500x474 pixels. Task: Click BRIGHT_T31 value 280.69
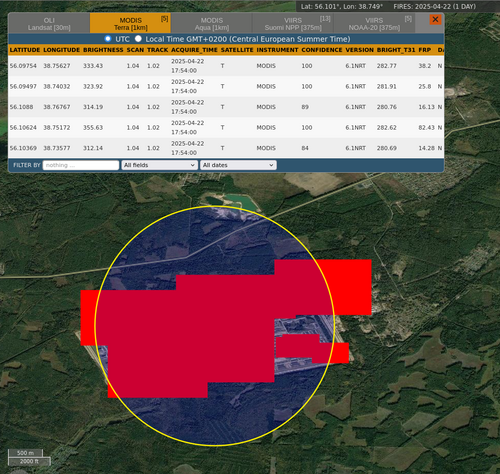tap(387, 148)
